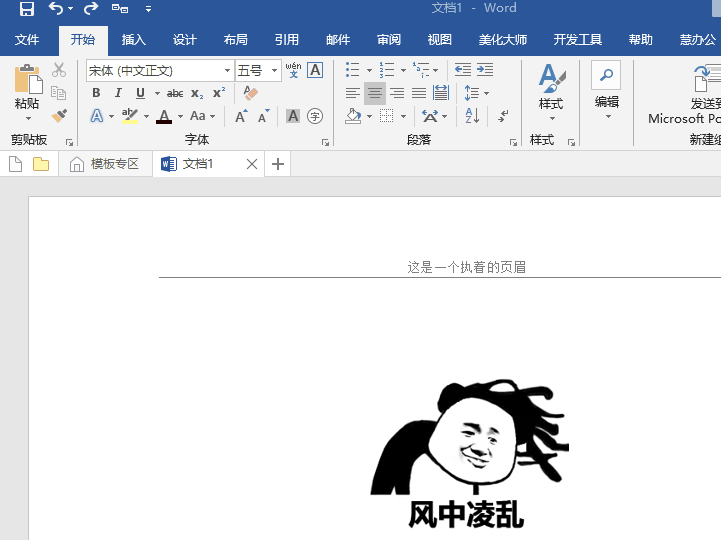721x540 pixels.
Task: Switch to the 审阅 ribbon tab
Action: tap(389, 40)
